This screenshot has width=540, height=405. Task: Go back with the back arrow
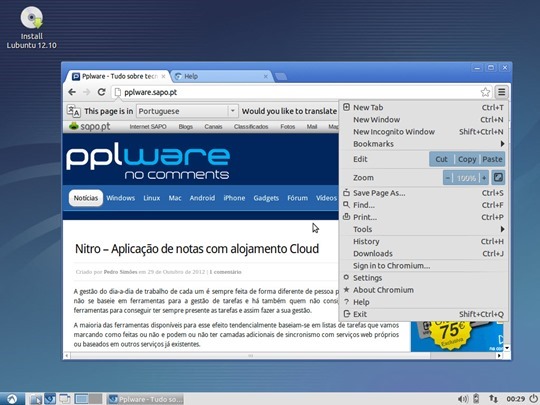(72, 92)
